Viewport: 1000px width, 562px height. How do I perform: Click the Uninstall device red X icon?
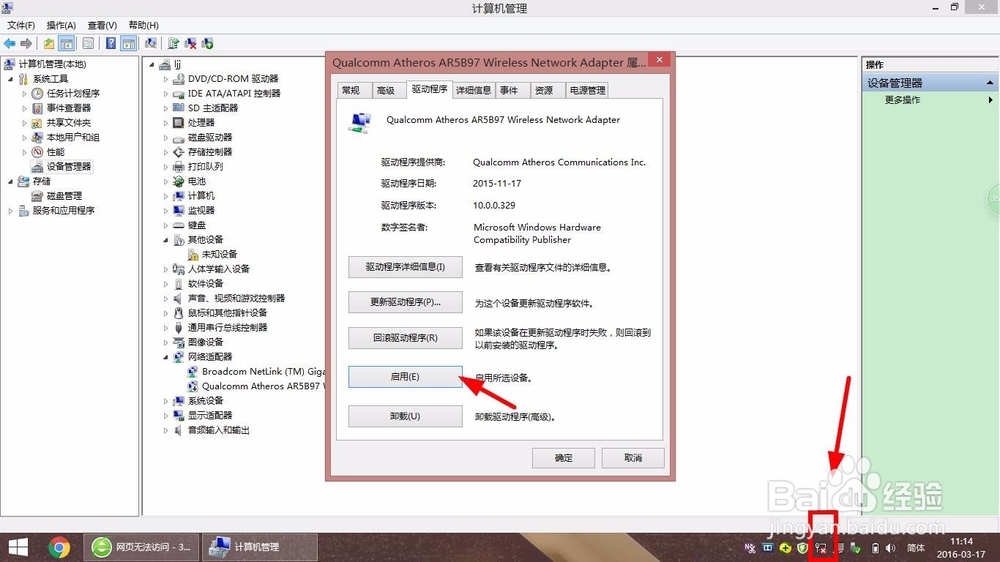pyautogui.click(x=190, y=43)
